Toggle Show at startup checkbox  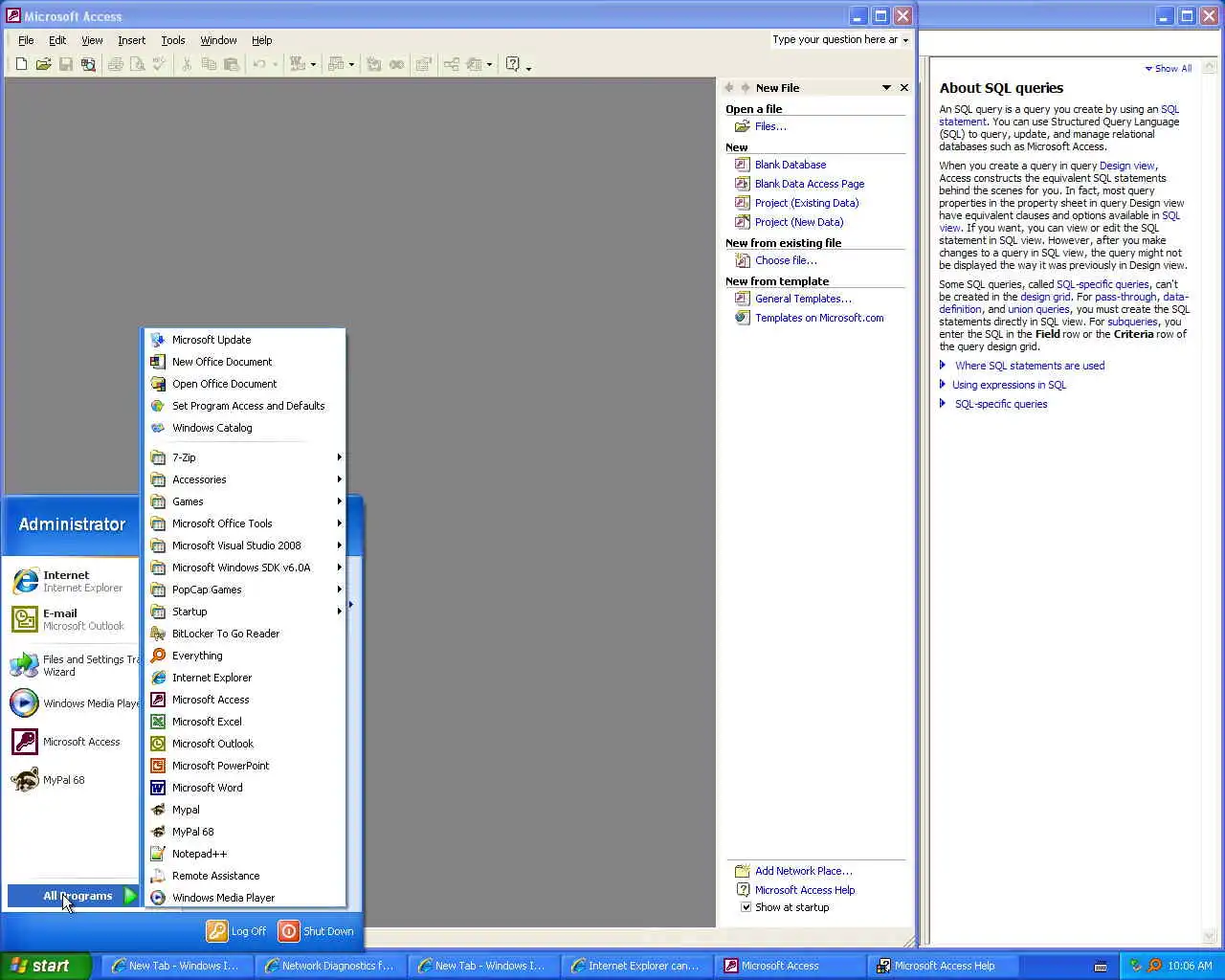pyautogui.click(x=746, y=907)
